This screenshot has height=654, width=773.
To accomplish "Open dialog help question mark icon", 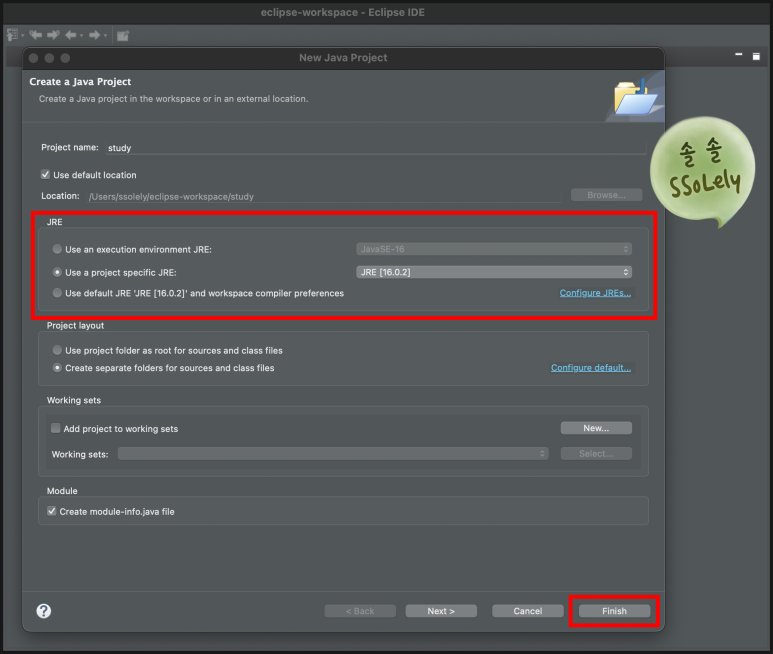I will pyautogui.click(x=44, y=611).
